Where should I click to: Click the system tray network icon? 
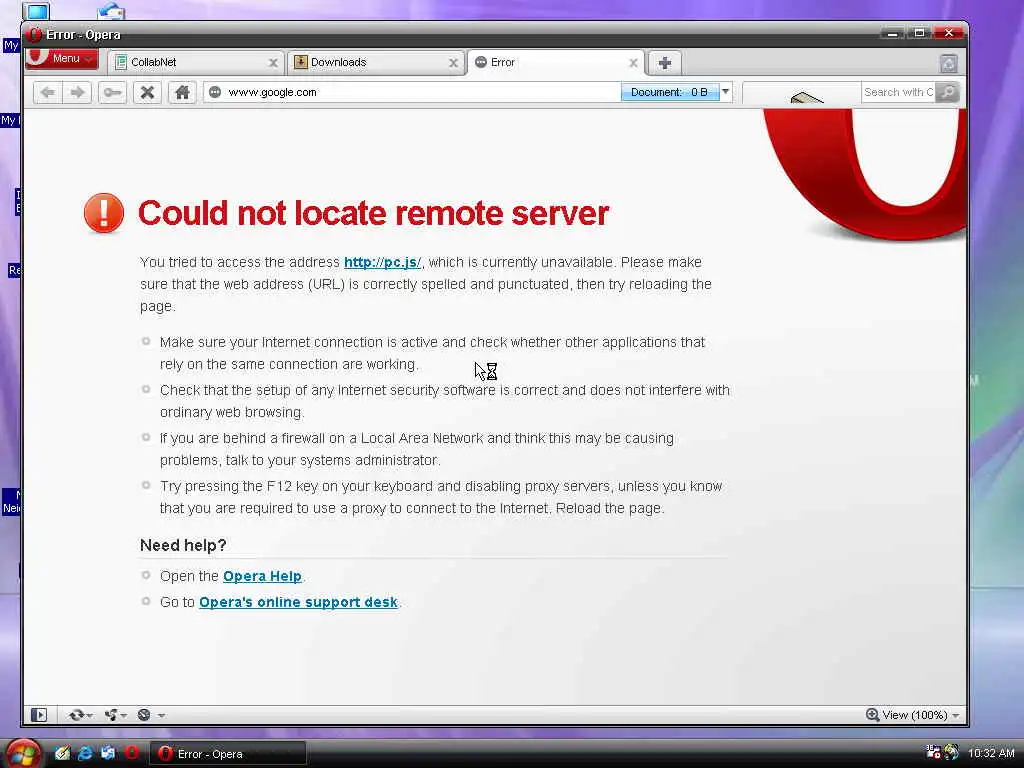(x=934, y=752)
